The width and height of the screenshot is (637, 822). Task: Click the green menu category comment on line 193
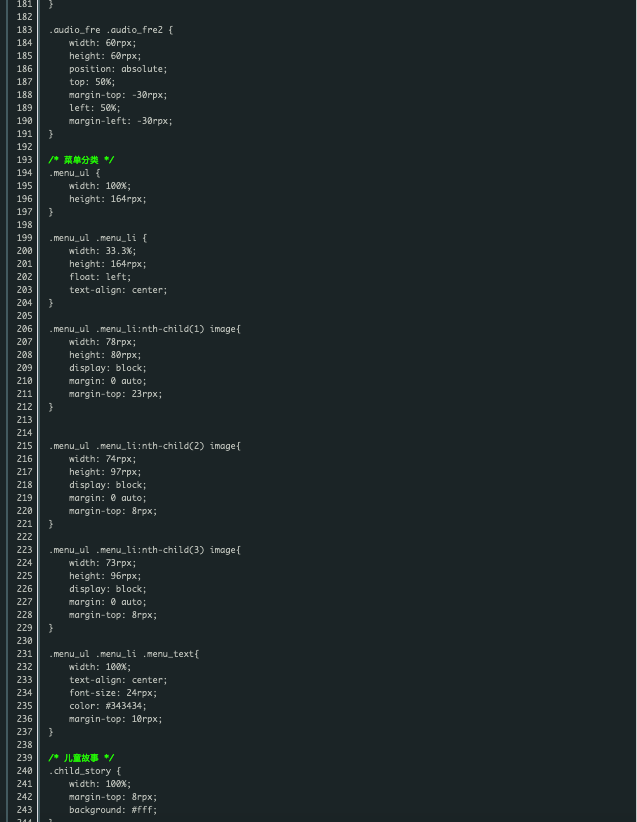[81, 160]
